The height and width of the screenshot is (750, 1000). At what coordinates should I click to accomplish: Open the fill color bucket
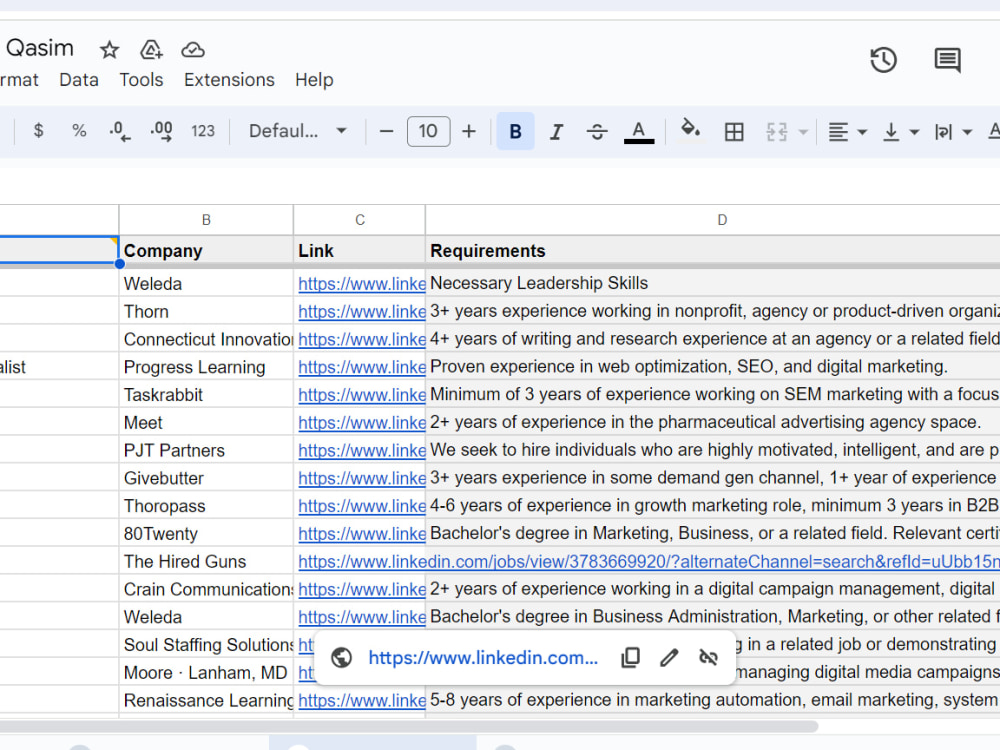click(690, 130)
